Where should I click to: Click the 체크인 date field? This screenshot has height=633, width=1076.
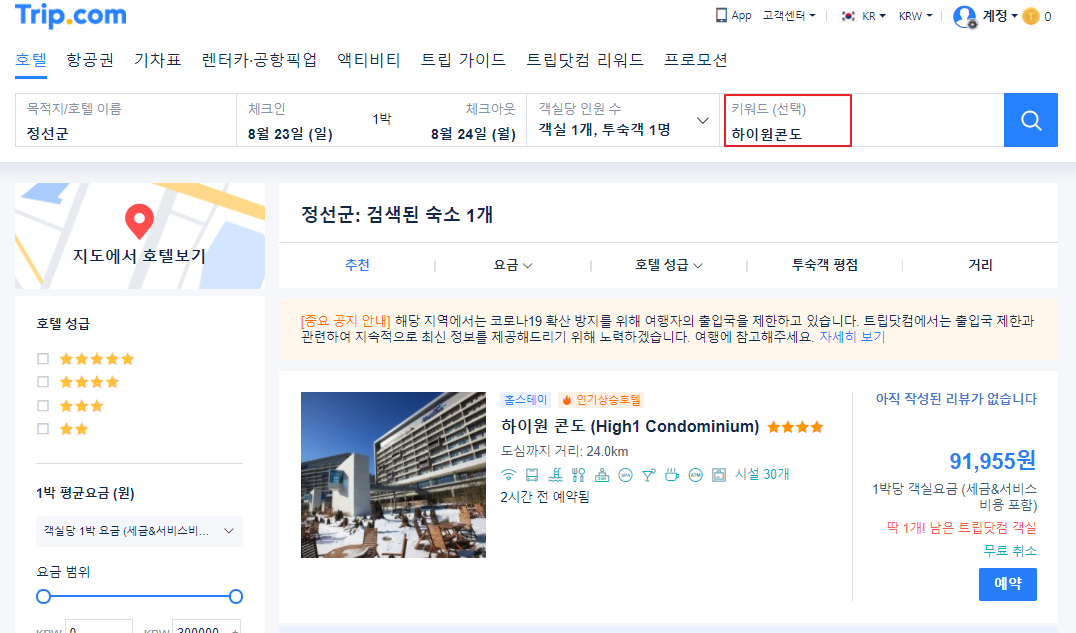(291, 120)
